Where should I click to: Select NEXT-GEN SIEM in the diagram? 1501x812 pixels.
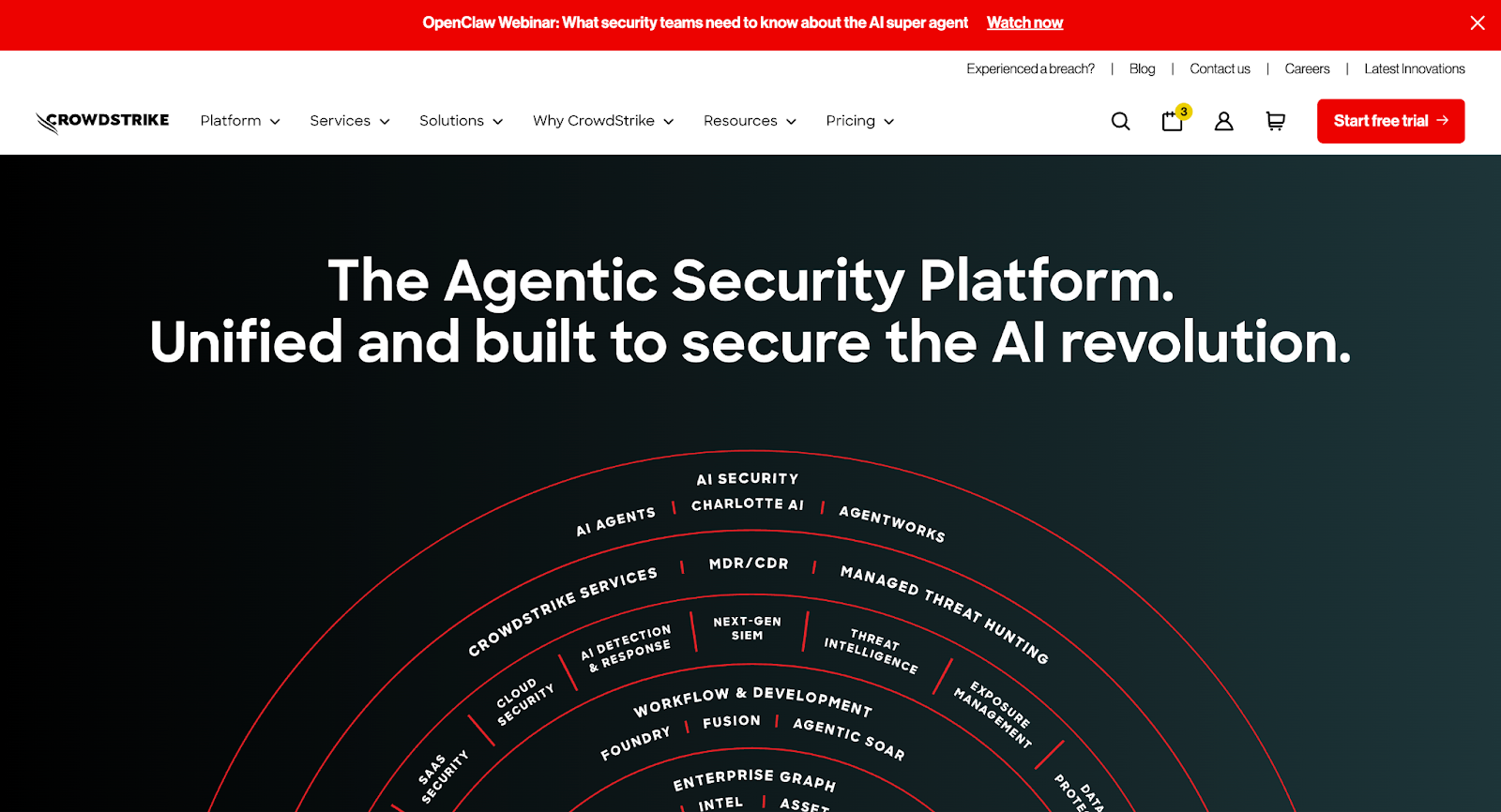pyautogui.click(x=747, y=628)
